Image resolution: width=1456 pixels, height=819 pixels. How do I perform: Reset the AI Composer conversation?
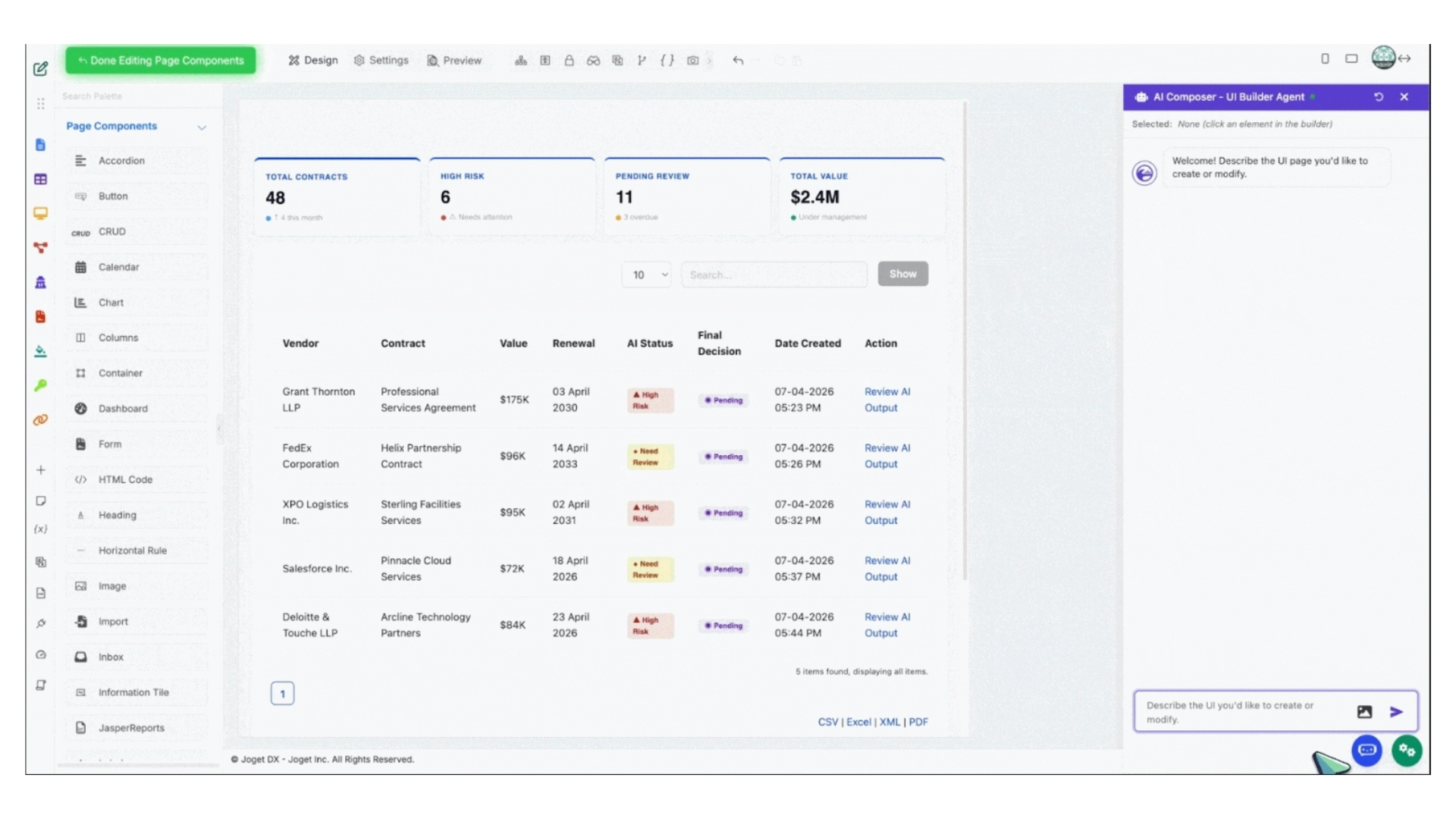1379,97
